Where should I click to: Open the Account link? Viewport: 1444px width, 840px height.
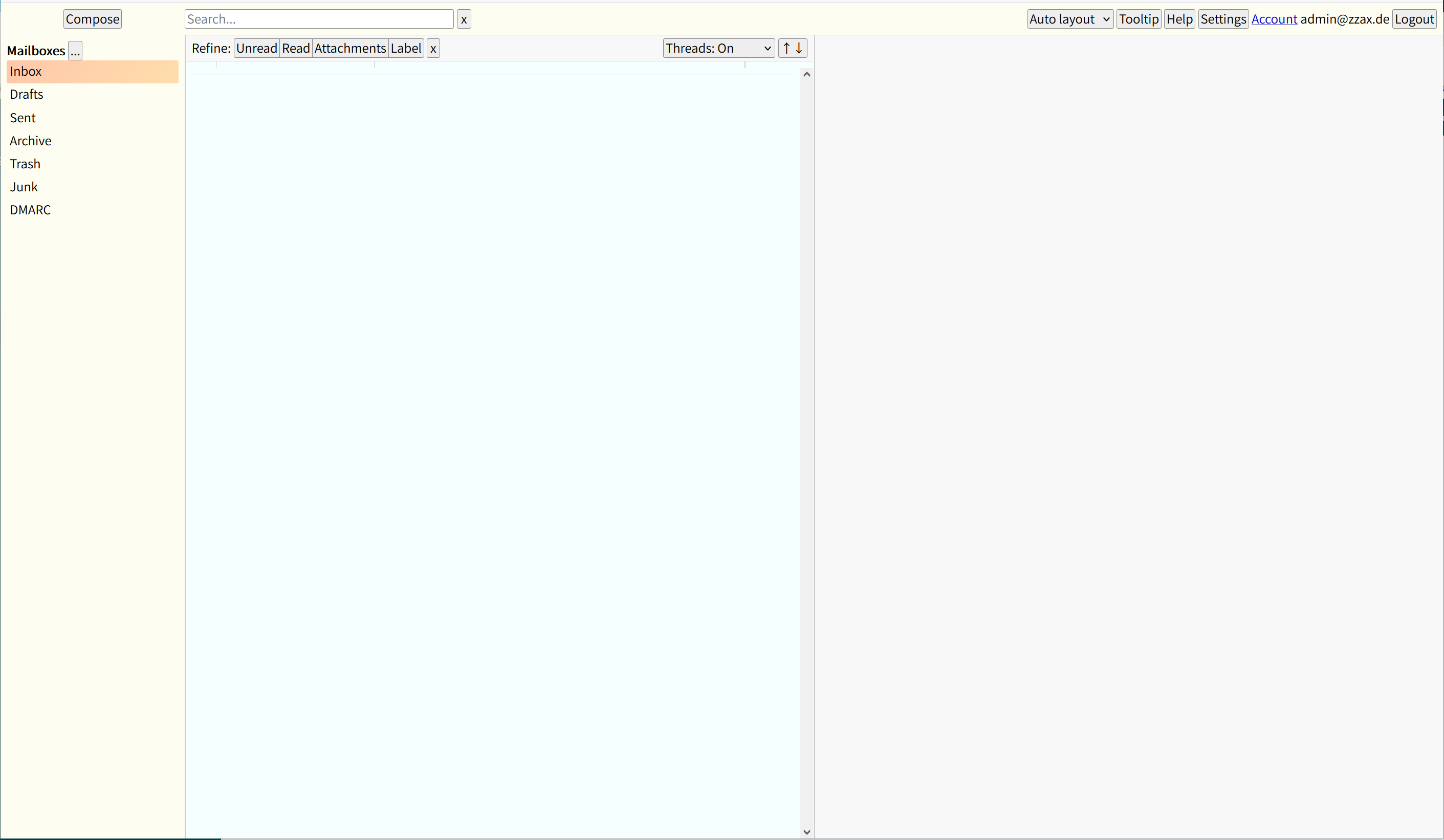pos(1274,19)
